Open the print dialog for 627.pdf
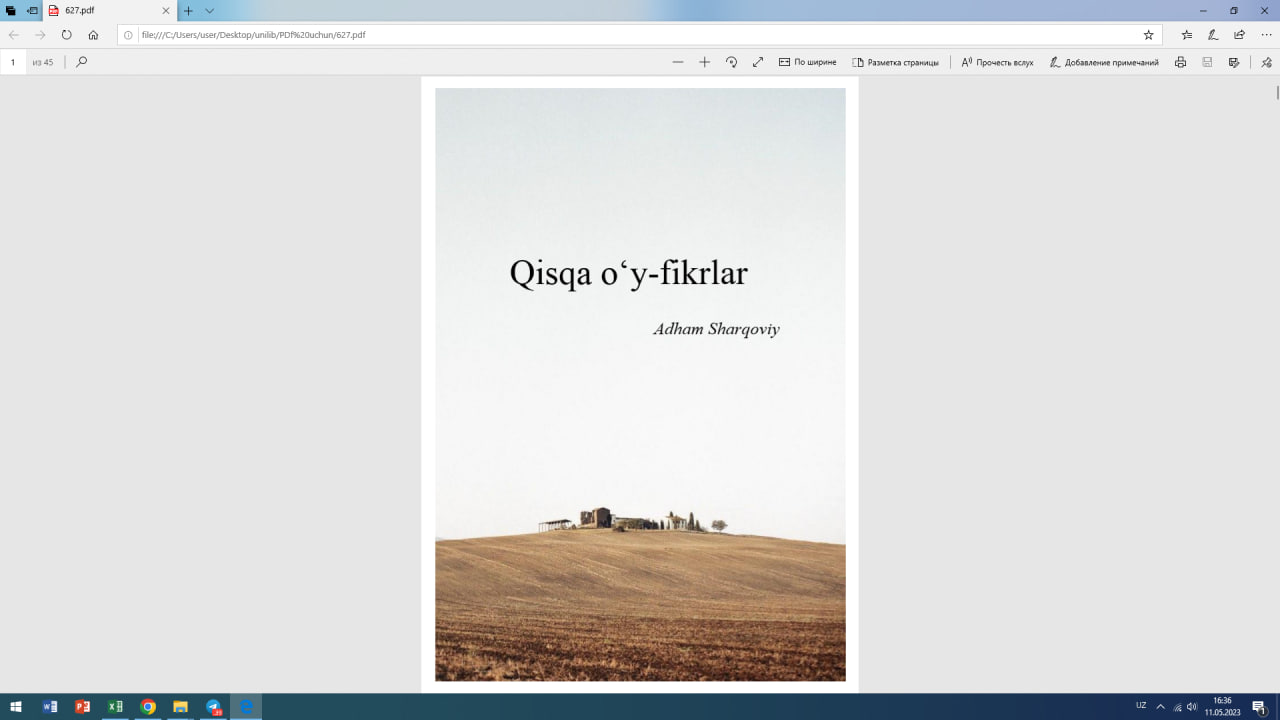 click(1180, 62)
